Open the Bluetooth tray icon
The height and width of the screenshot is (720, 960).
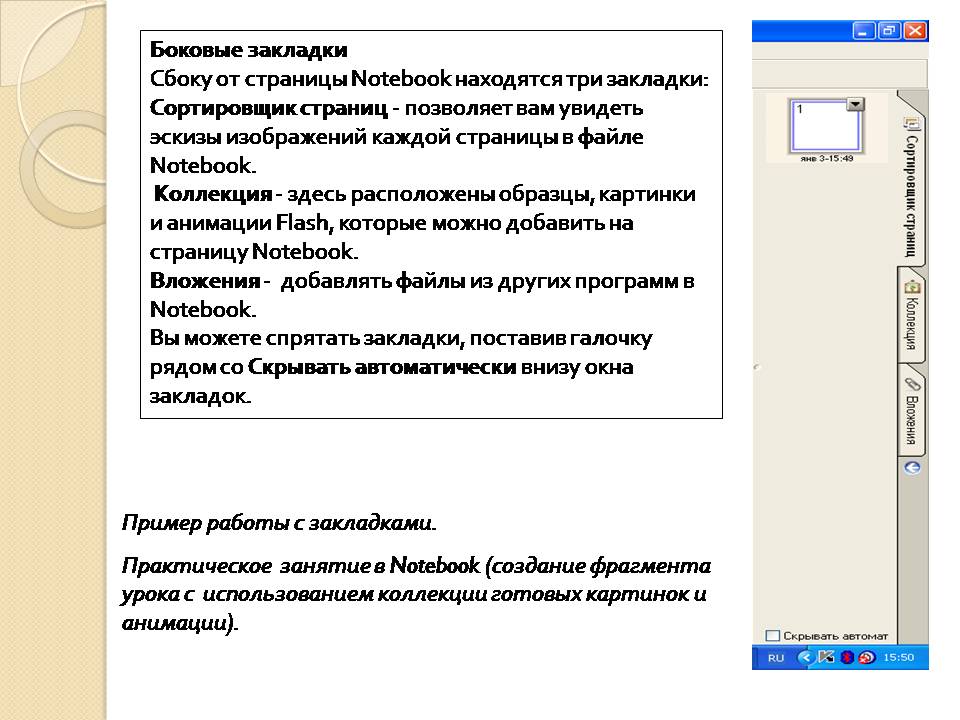pyautogui.click(x=847, y=658)
